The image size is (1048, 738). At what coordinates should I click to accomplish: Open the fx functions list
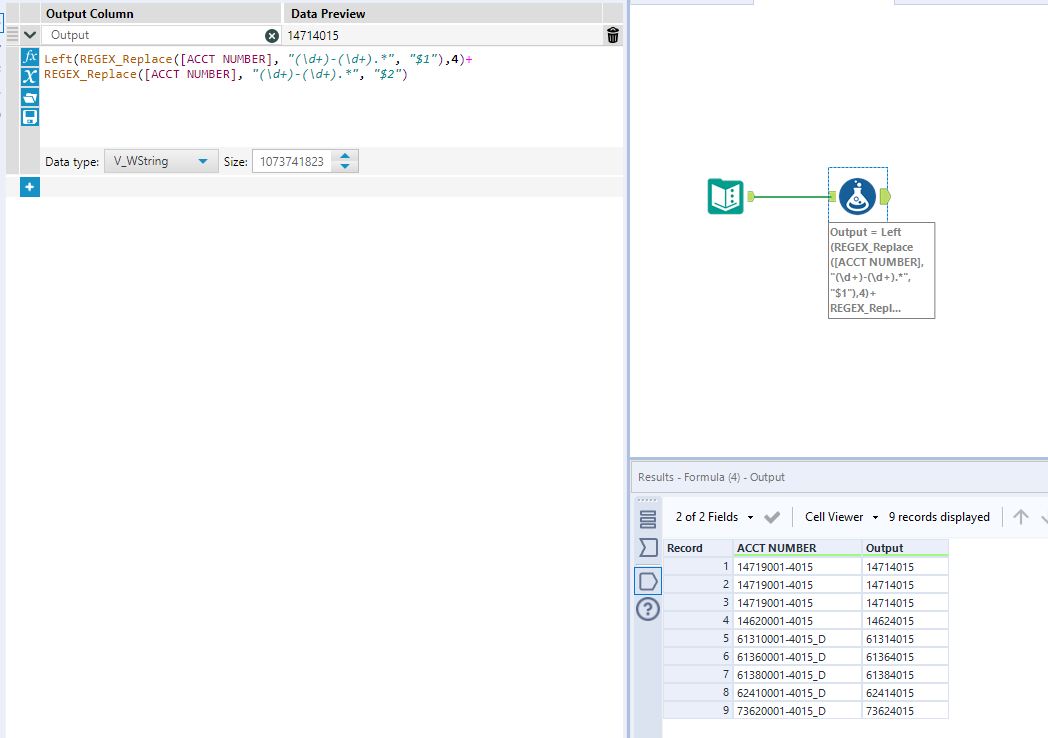click(x=30, y=57)
